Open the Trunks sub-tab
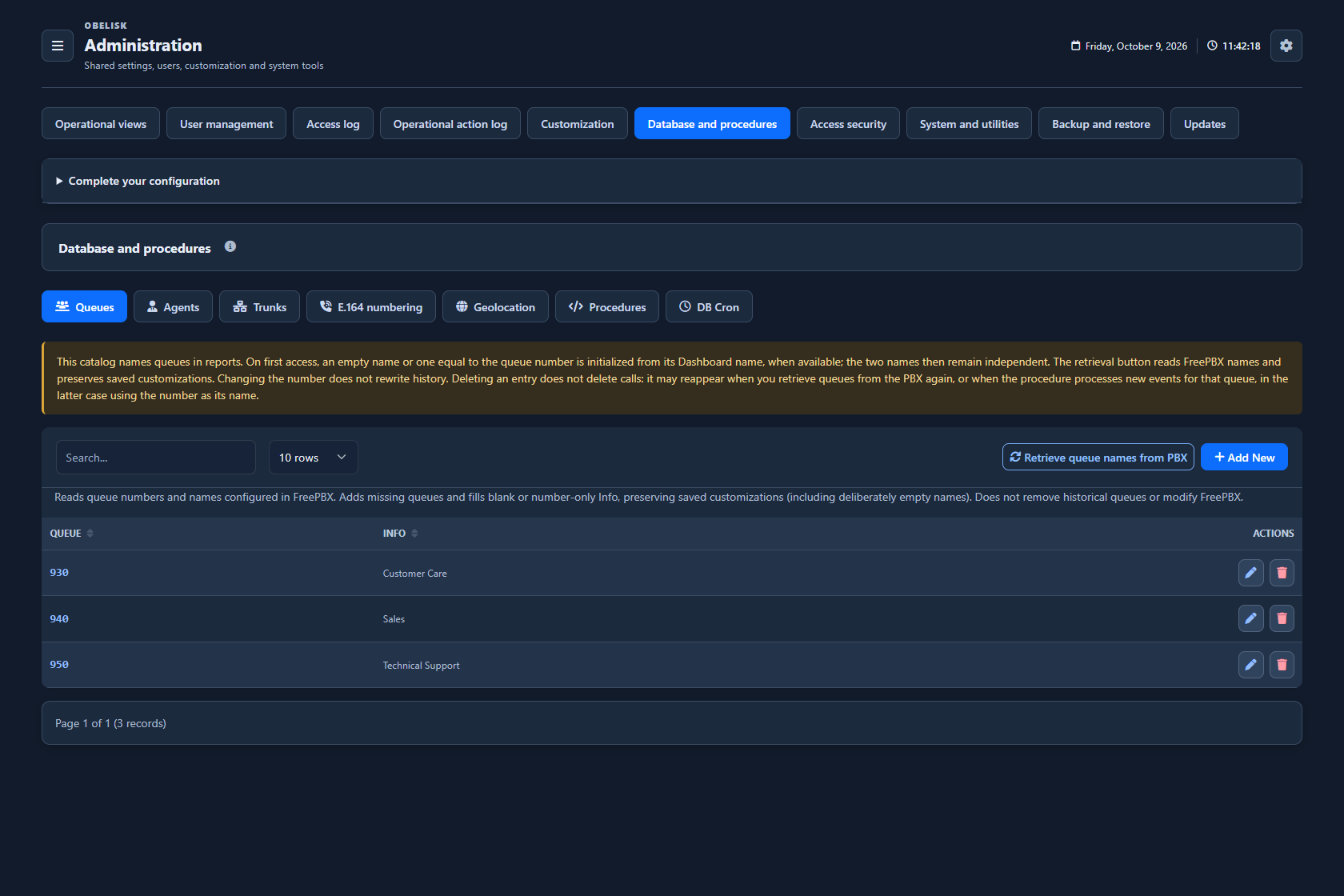 (x=259, y=306)
